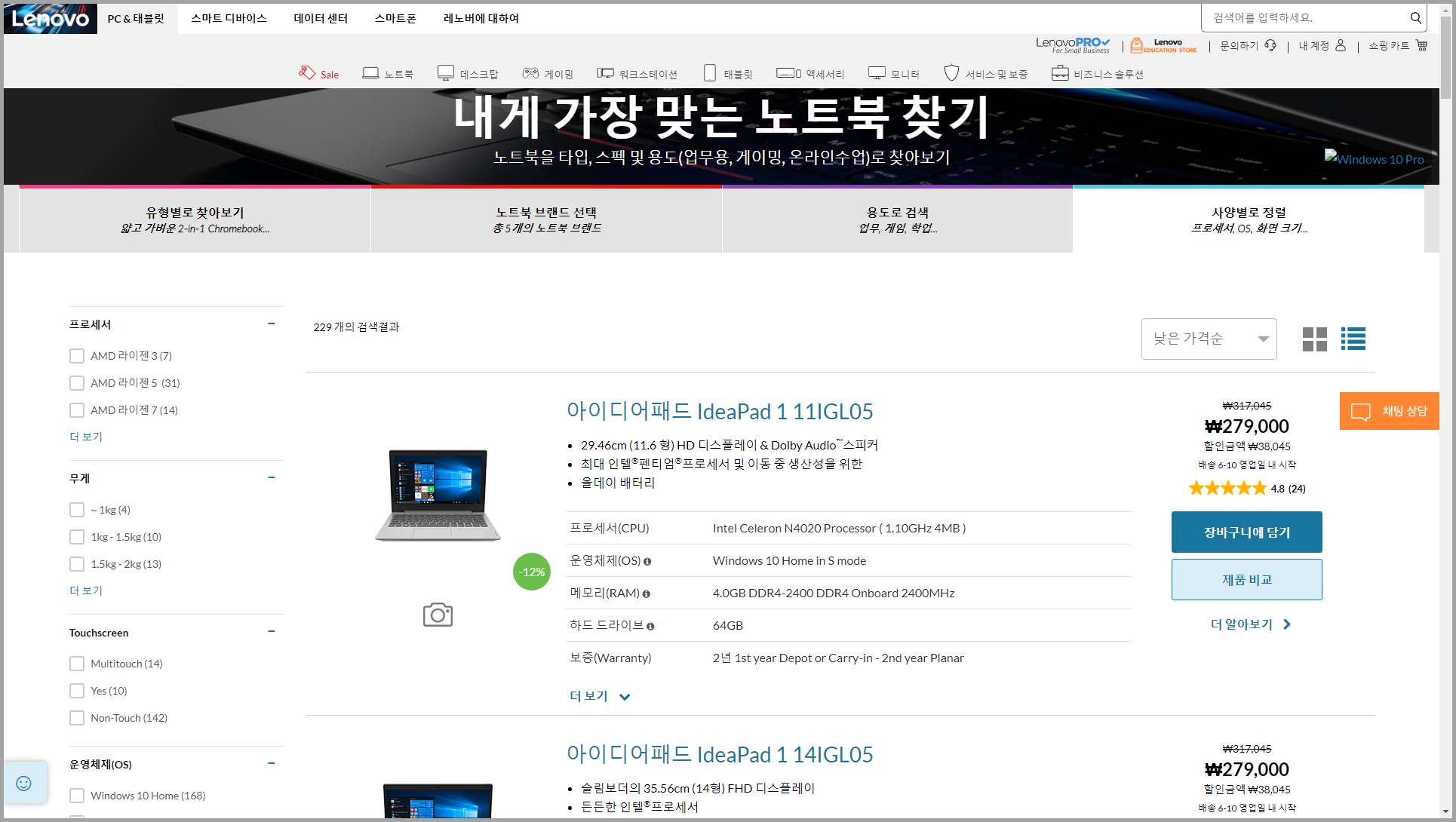This screenshot has width=1456, height=822.
Task: Open the 스마트 디바이스 menu
Action: coord(229,18)
